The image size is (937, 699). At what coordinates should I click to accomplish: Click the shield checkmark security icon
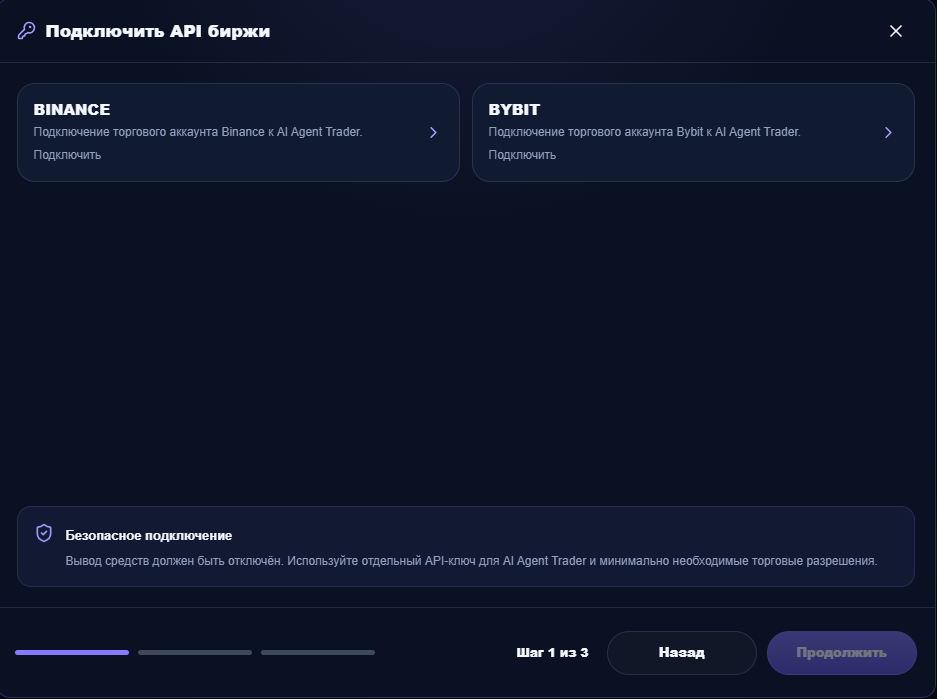pyautogui.click(x=44, y=533)
